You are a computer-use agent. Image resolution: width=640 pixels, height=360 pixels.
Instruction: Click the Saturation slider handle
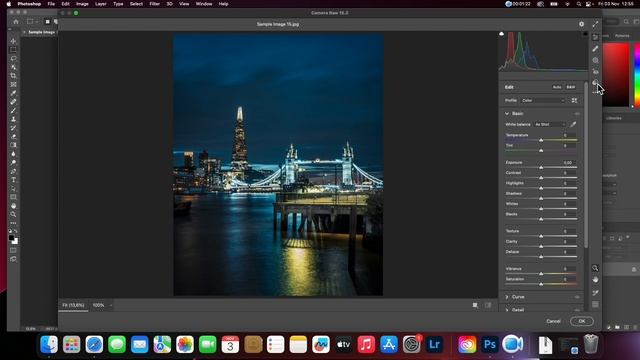pyautogui.click(x=541, y=284)
